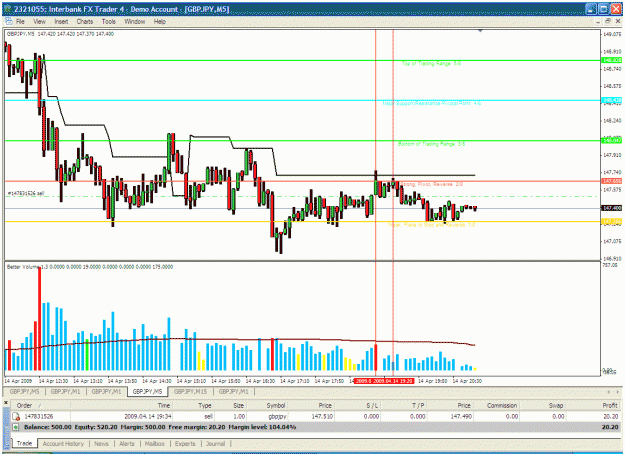Click the order time 2009.04.14 19:34

click(147, 417)
